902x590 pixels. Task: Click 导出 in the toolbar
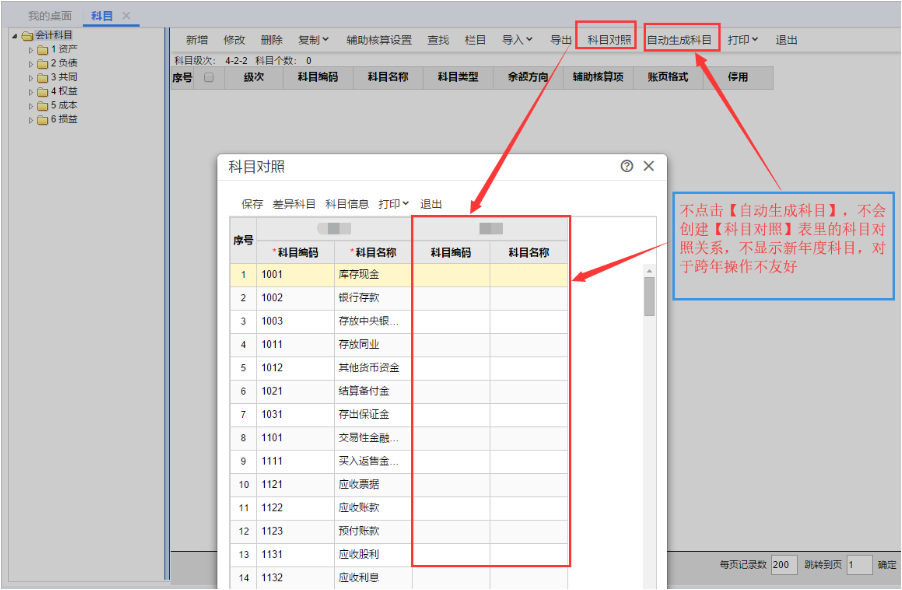(x=560, y=40)
